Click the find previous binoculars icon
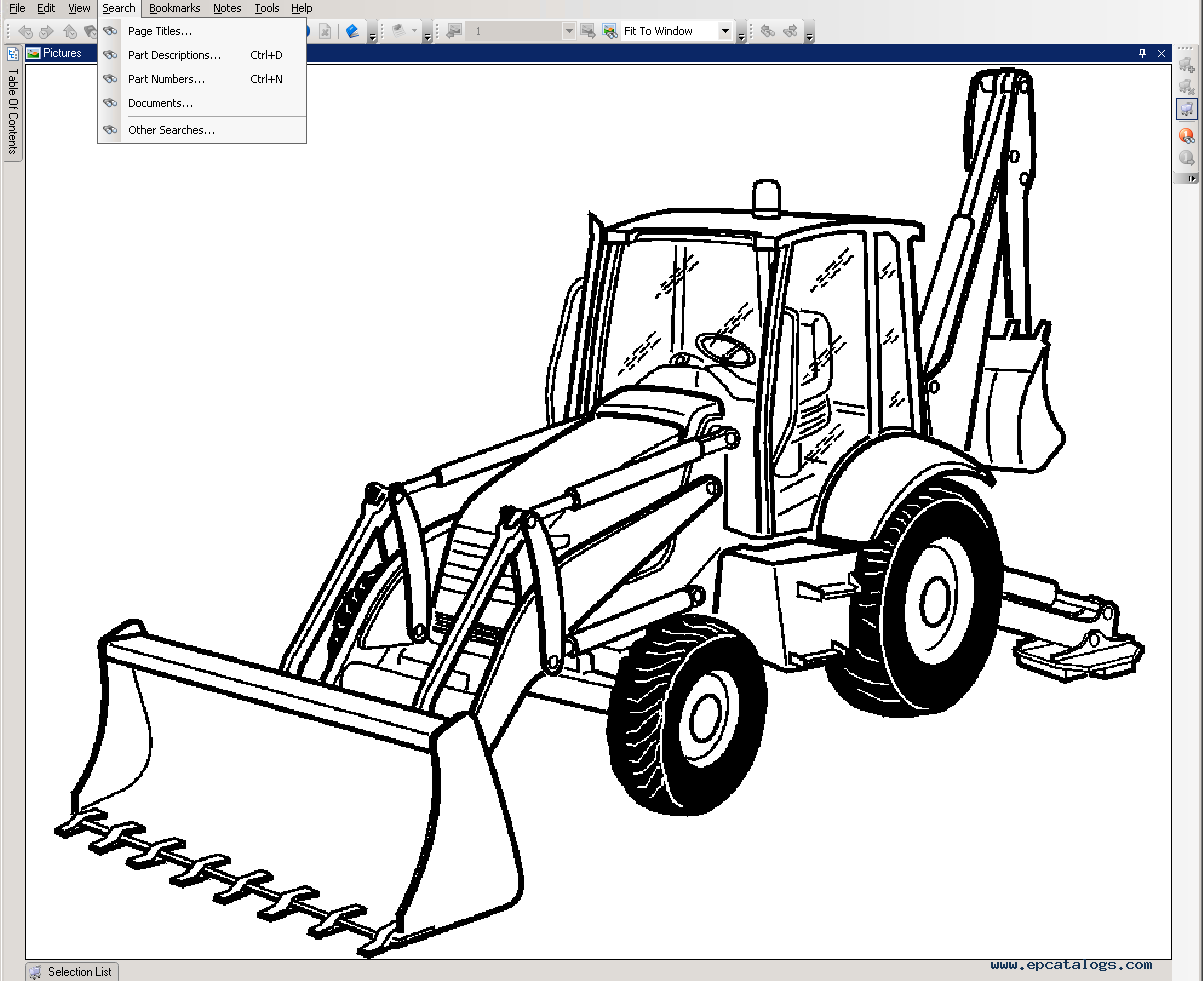This screenshot has width=1203, height=981. pos(768,31)
